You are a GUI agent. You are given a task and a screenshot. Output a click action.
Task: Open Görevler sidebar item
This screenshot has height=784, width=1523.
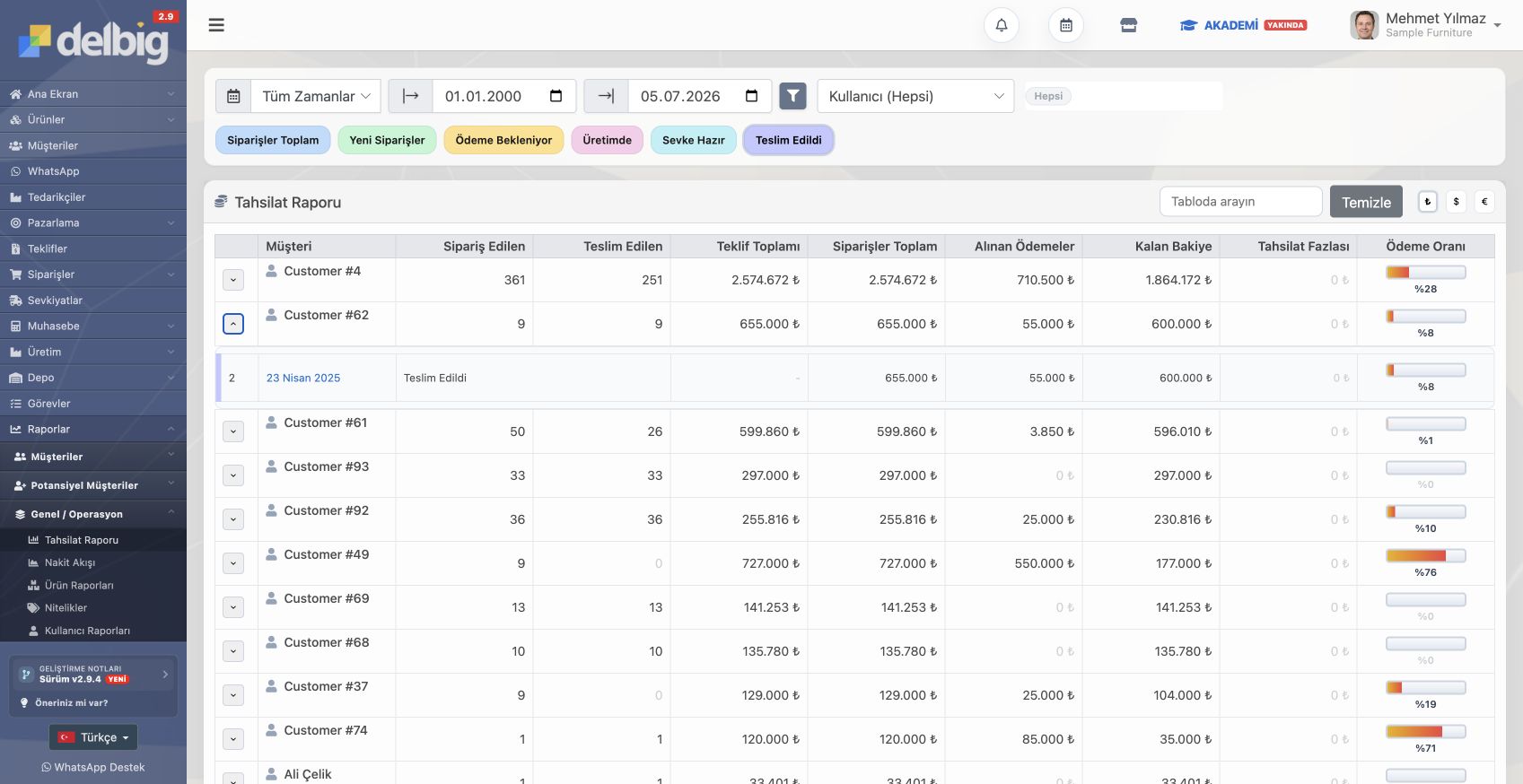(x=93, y=404)
